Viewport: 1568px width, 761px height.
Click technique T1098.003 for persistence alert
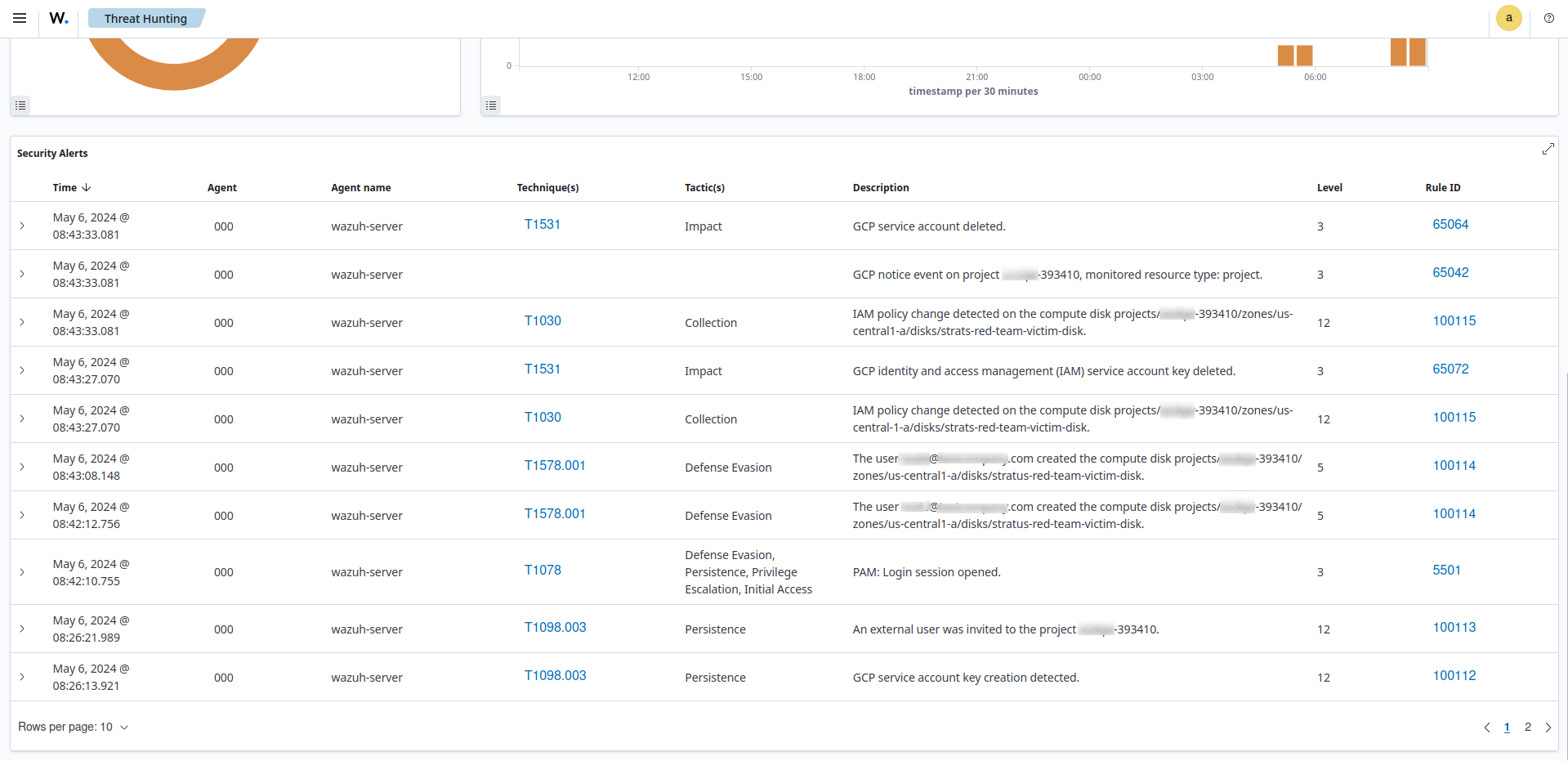[556, 627]
